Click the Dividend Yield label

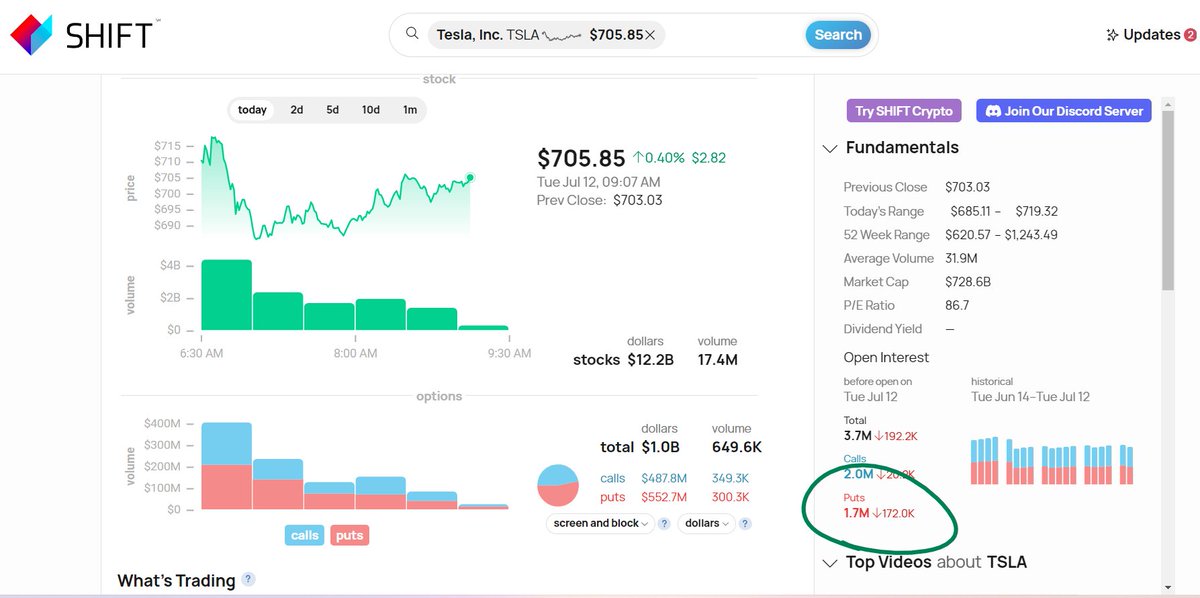click(x=882, y=329)
